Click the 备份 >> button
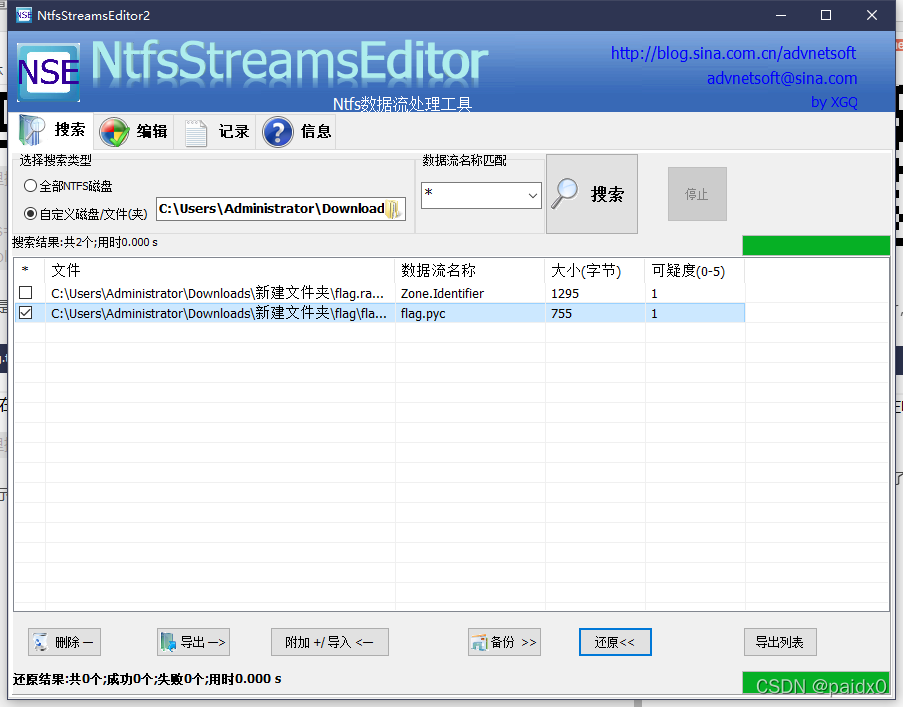The height and width of the screenshot is (707, 903). [x=504, y=642]
